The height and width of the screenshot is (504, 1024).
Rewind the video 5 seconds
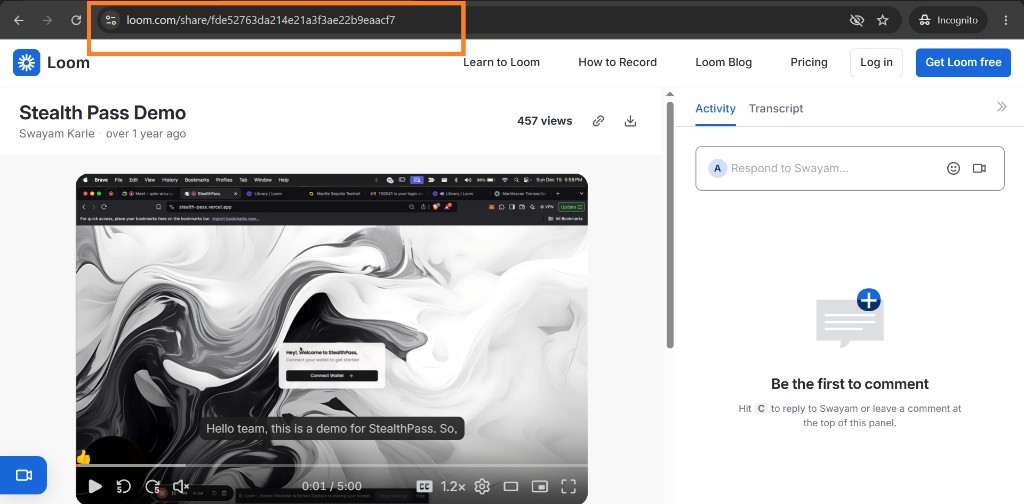(123, 486)
